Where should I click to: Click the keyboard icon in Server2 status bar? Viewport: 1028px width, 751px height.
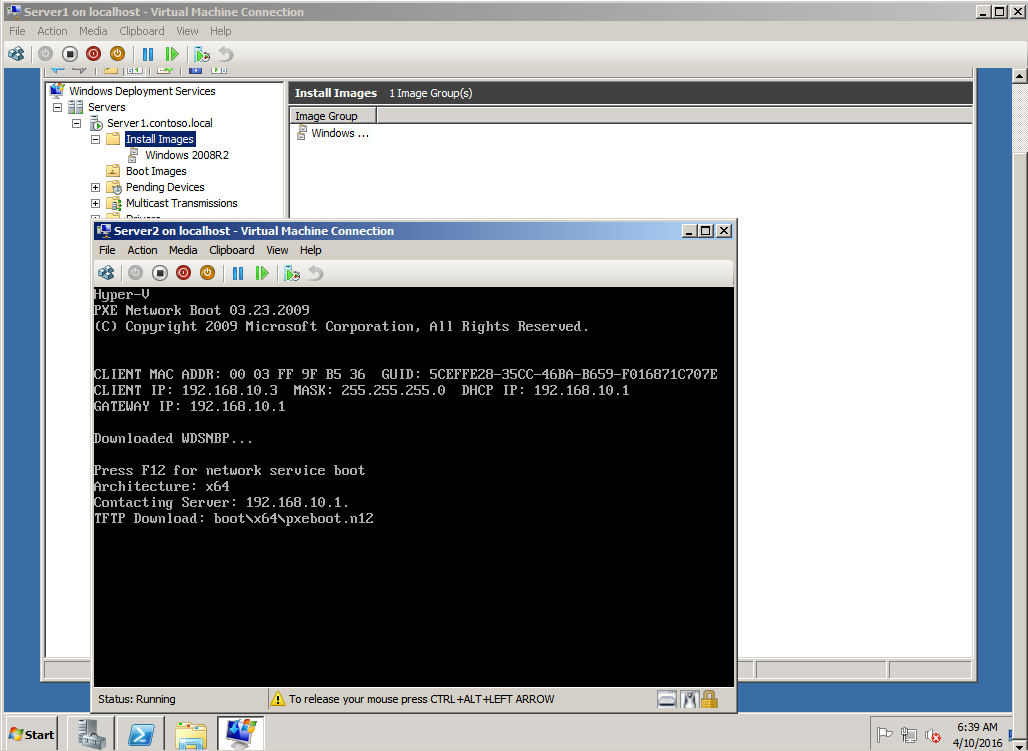pos(667,699)
